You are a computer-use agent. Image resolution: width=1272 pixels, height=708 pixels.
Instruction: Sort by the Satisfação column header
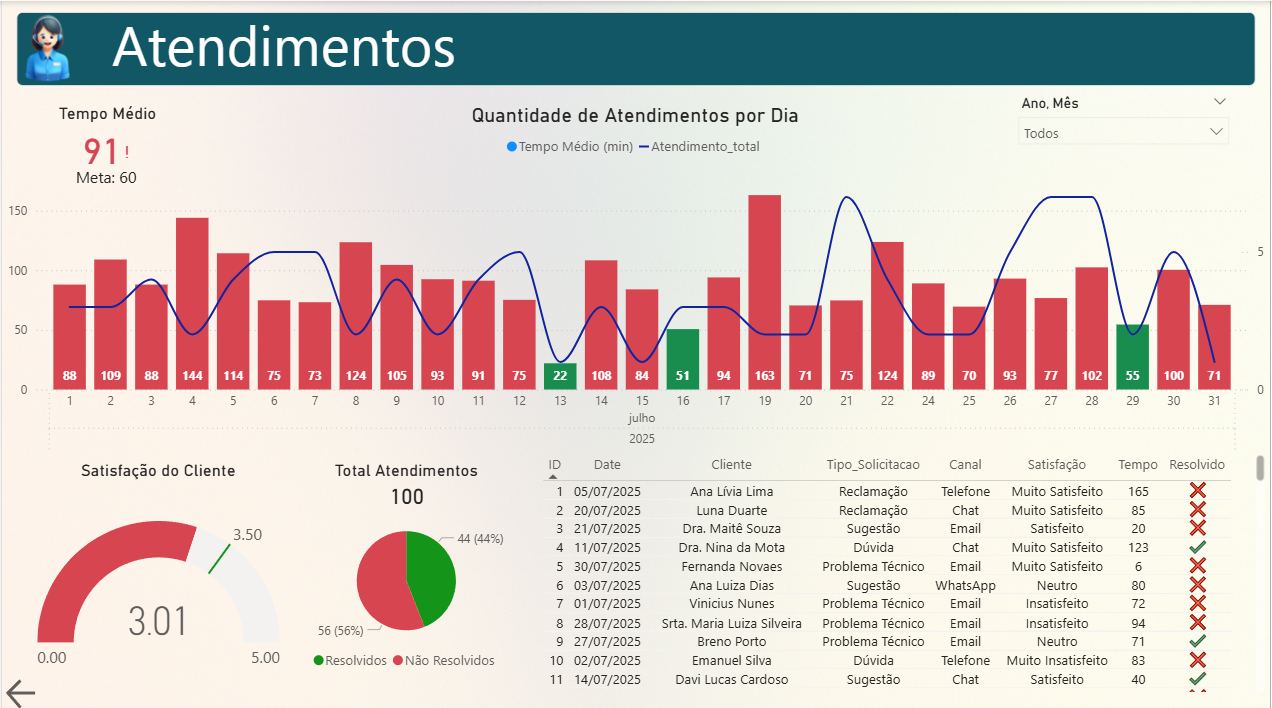[x=1056, y=465]
